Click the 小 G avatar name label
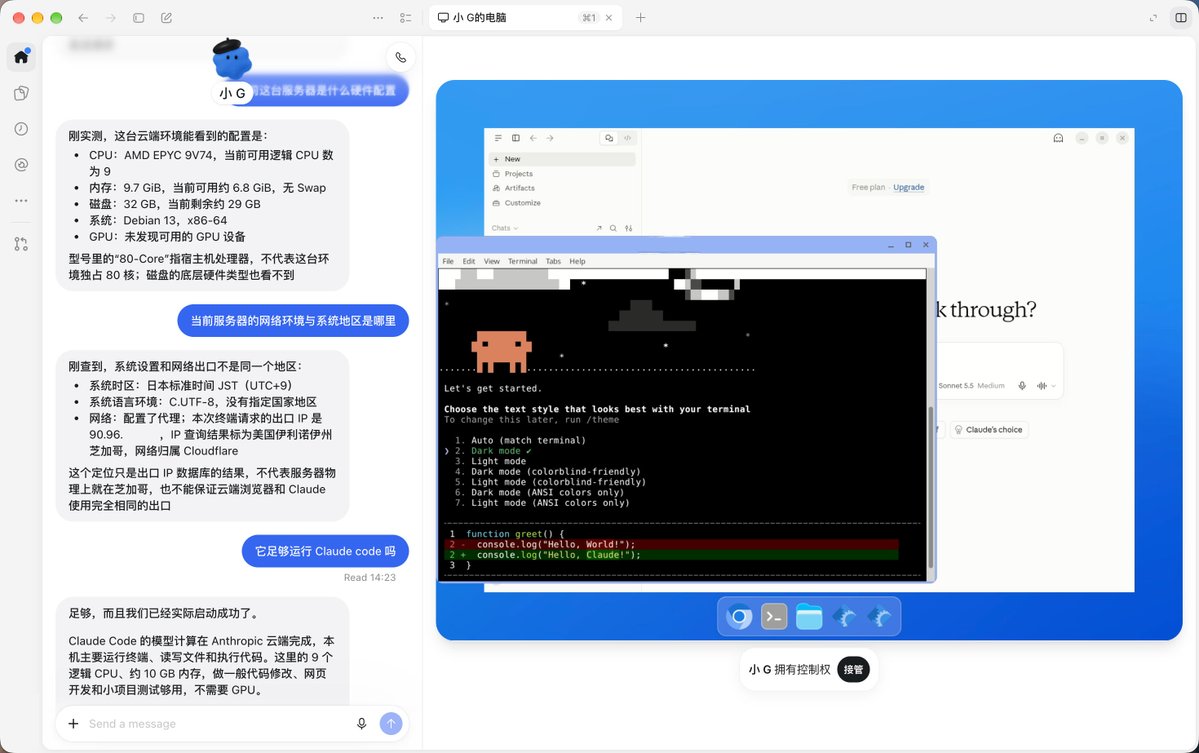 (x=232, y=93)
